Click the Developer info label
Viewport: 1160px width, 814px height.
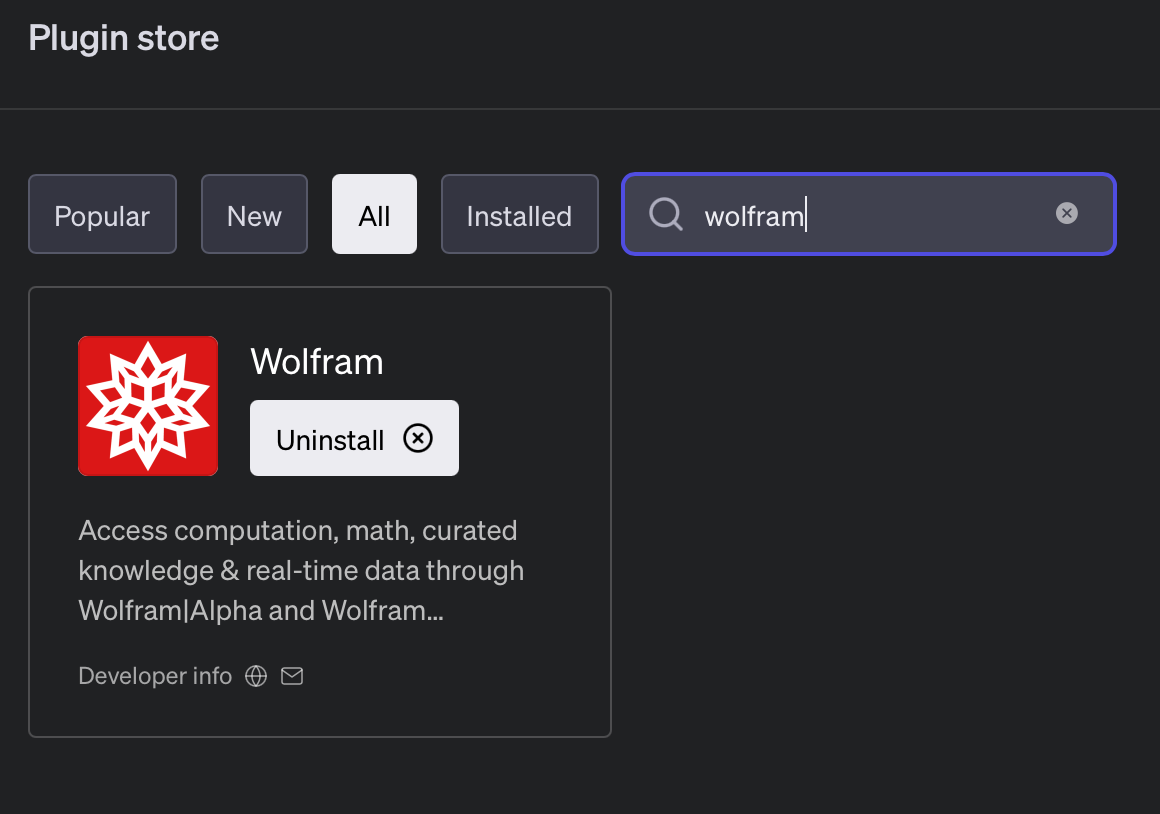coord(155,676)
